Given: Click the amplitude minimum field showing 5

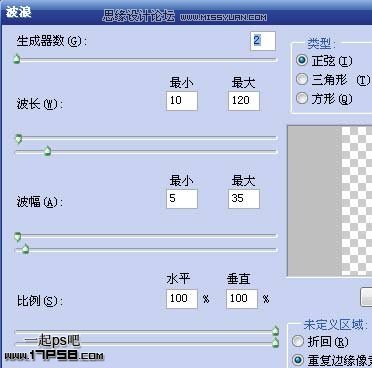Looking at the screenshot, I should [182, 199].
